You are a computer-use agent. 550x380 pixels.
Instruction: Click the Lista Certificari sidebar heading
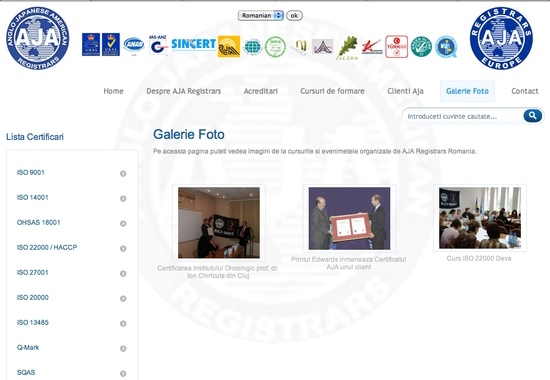35,137
